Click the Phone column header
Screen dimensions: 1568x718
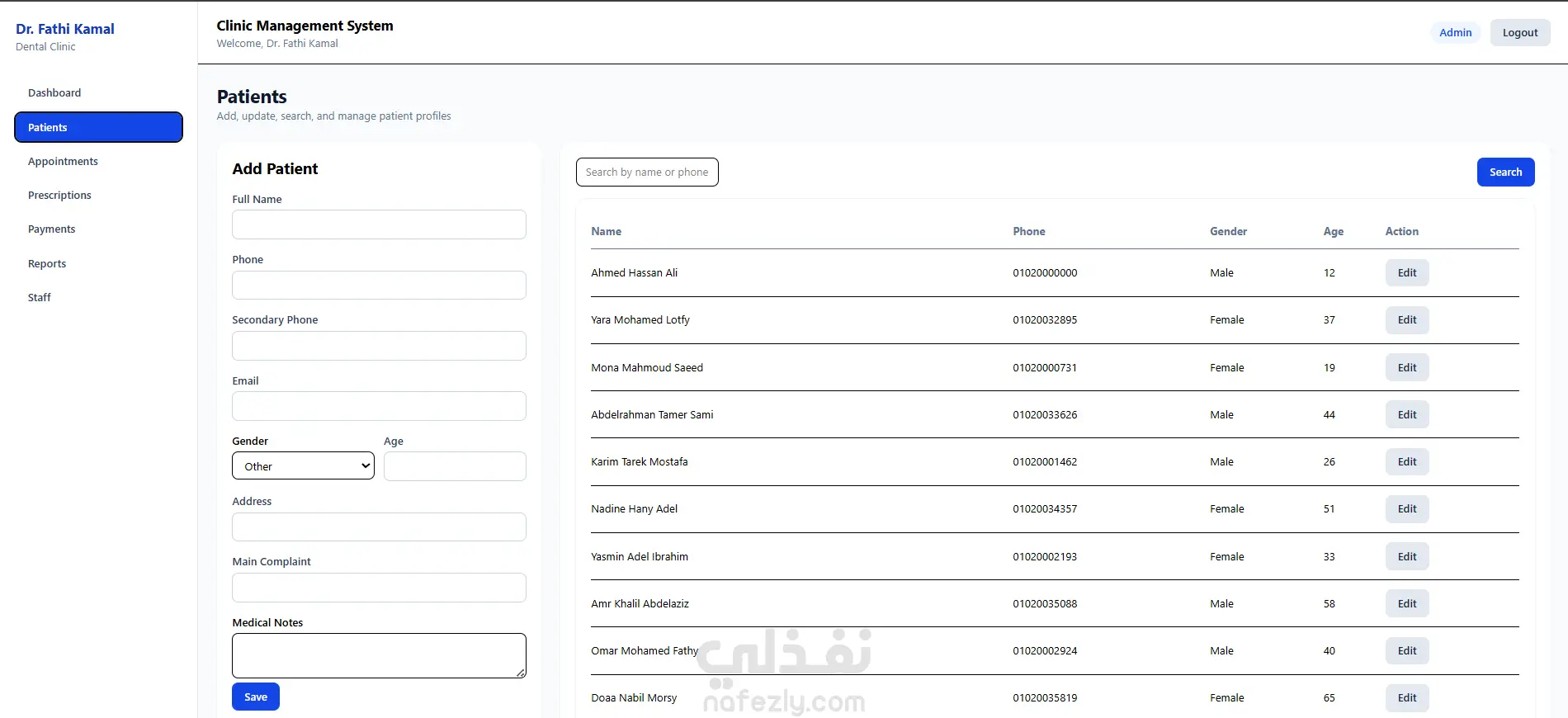coord(1029,232)
